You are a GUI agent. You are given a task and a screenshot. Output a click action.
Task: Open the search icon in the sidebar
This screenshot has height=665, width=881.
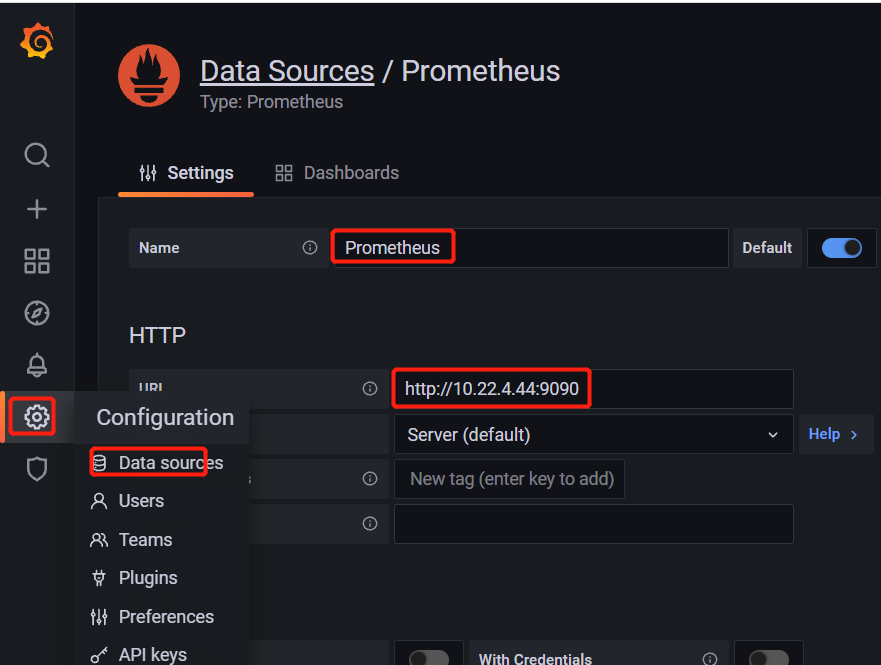click(36, 155)
